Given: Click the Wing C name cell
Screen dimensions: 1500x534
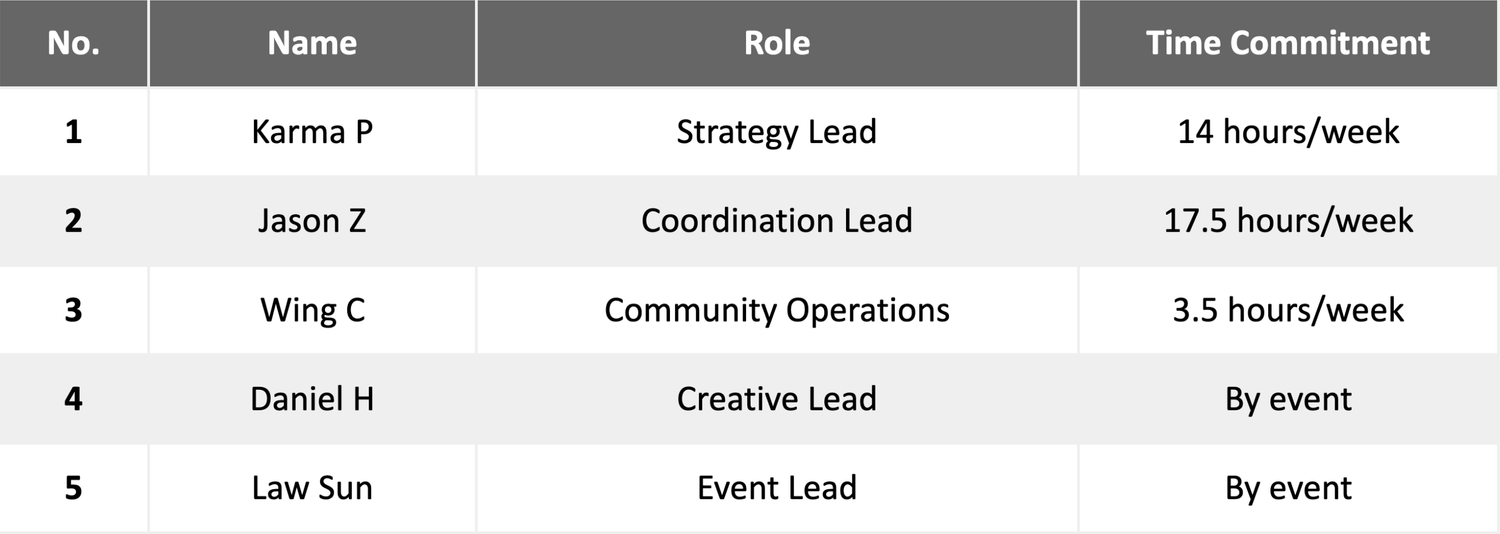Looking at the screenshot, I should pyautogui.click(x=312, y=309).
